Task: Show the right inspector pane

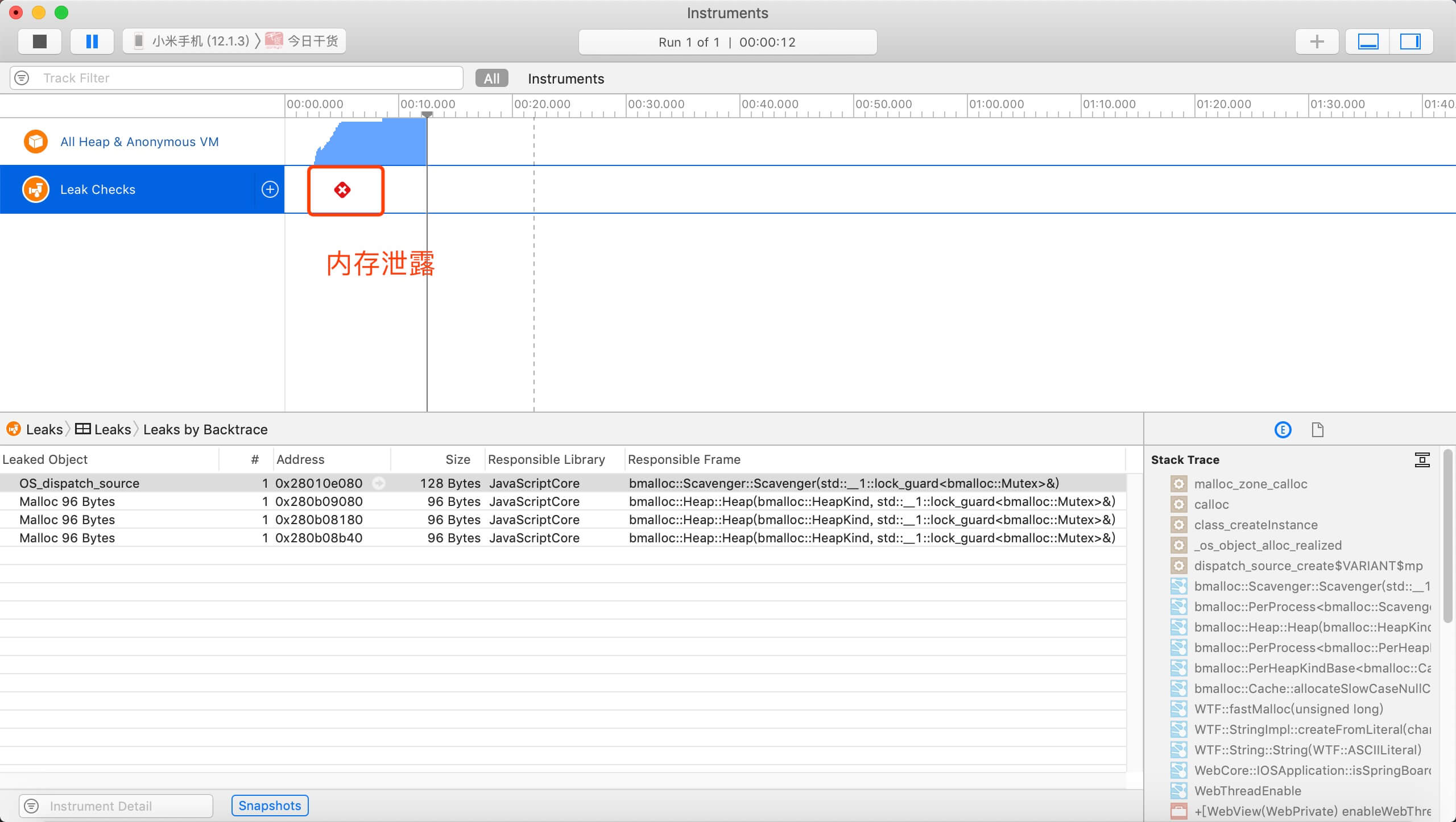Action: coord(1413,41)
